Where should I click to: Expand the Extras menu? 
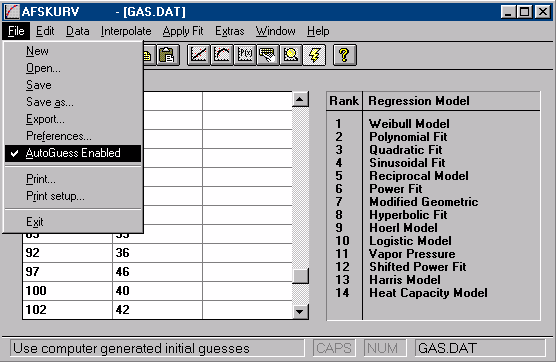coord(229,31)
